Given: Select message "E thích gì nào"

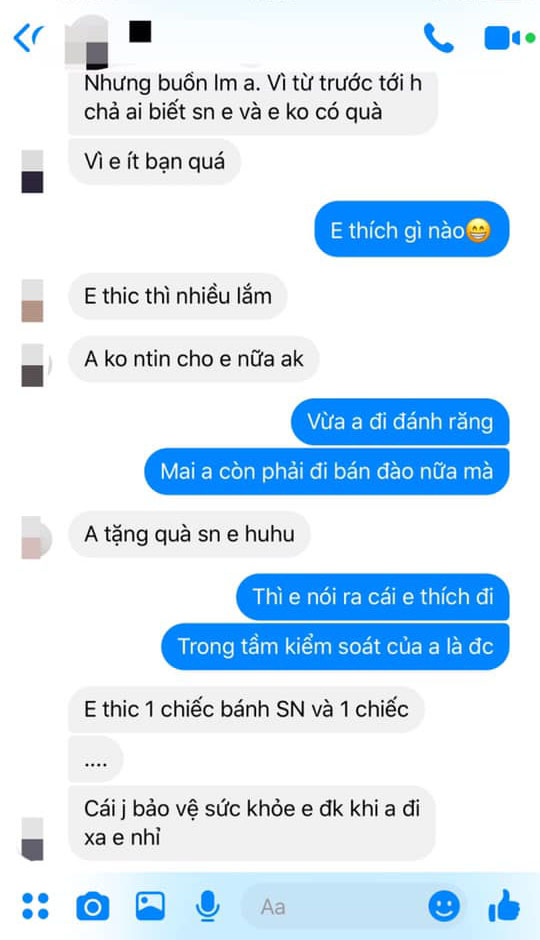Looking at the screenshot, I should pyautogui.click(x=412, y=230).
